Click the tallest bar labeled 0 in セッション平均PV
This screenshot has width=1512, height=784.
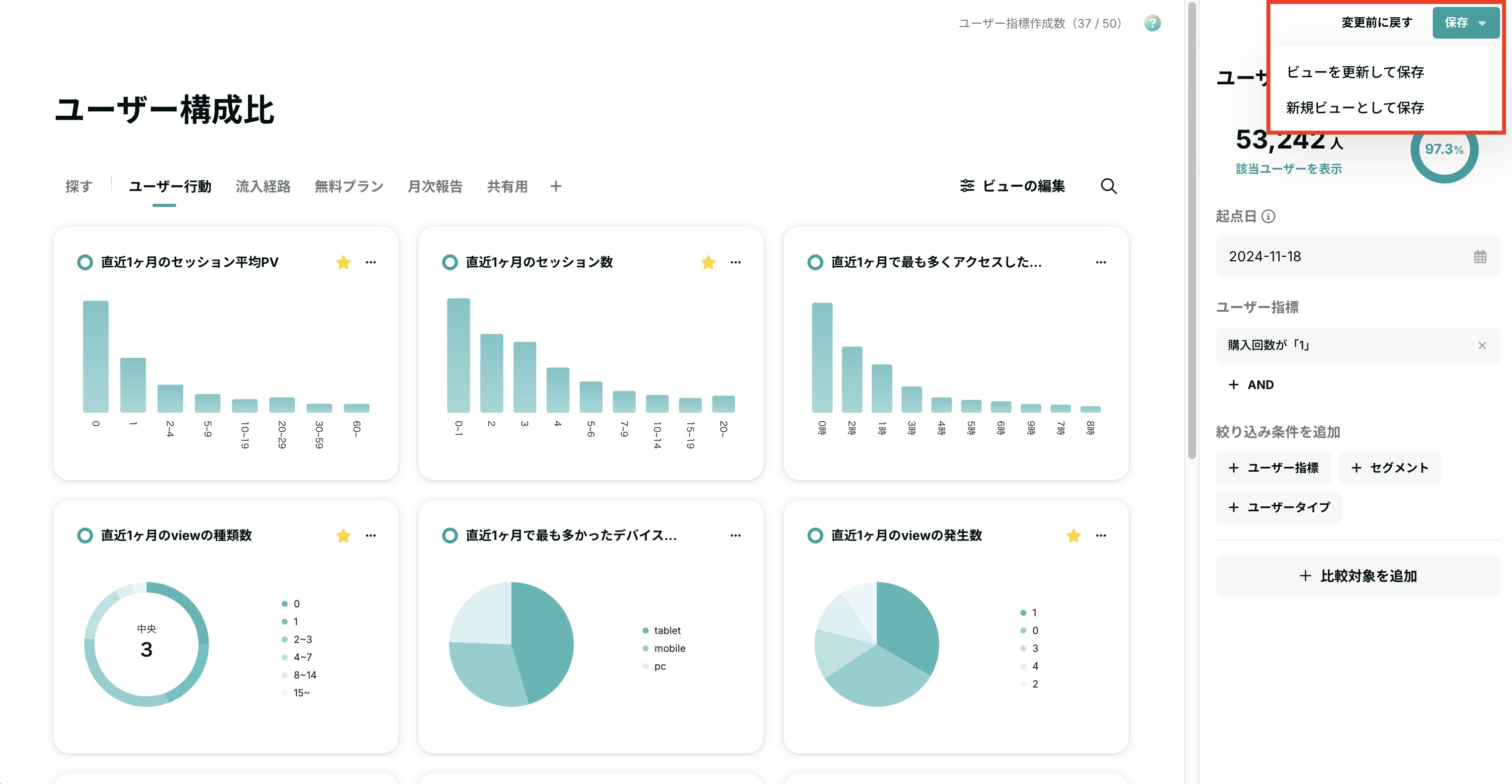(x=96, y=357)
